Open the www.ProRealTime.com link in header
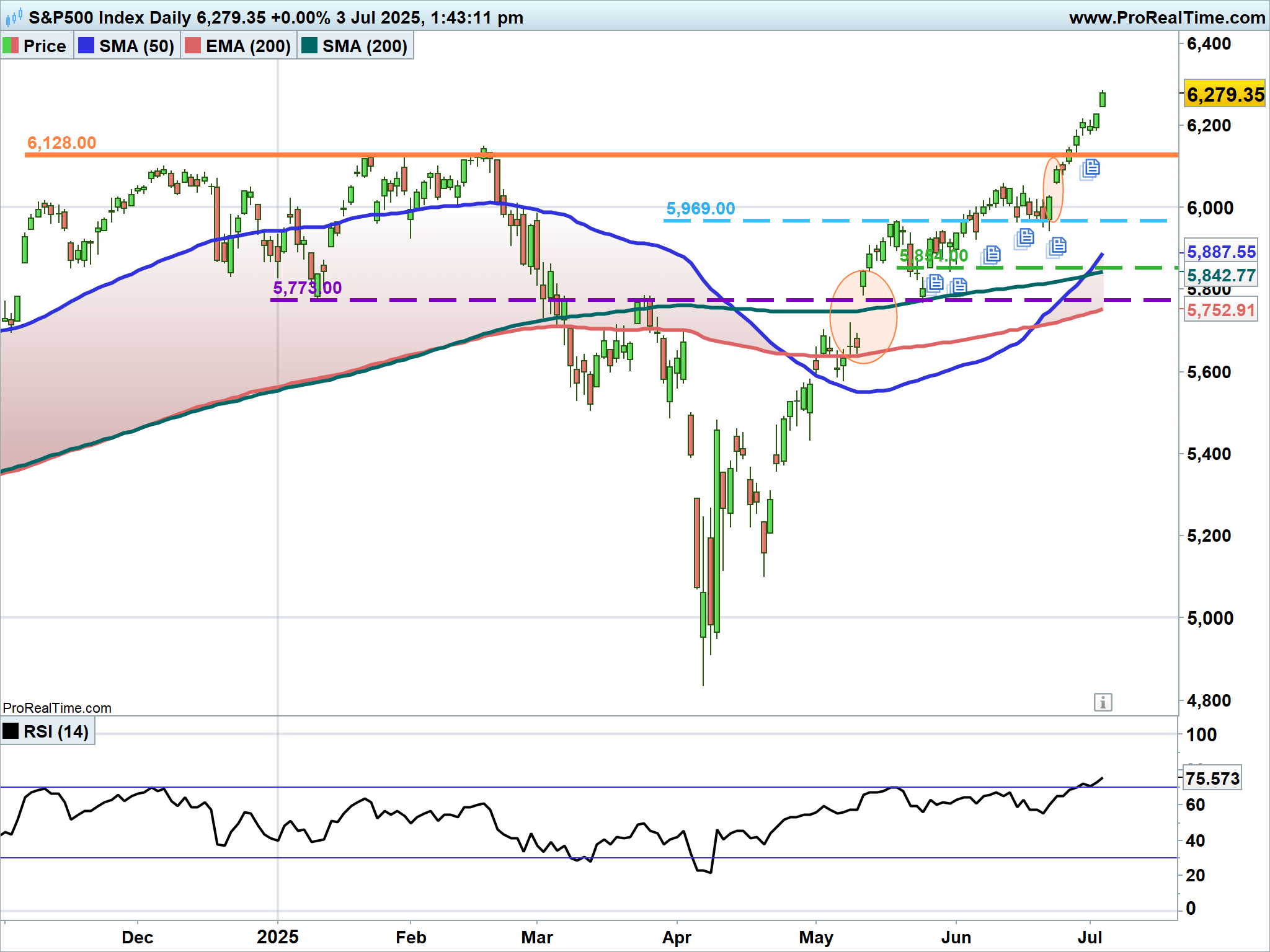Image resolution: width=1270 pixels, height=952 pixels. point(1167,17)
